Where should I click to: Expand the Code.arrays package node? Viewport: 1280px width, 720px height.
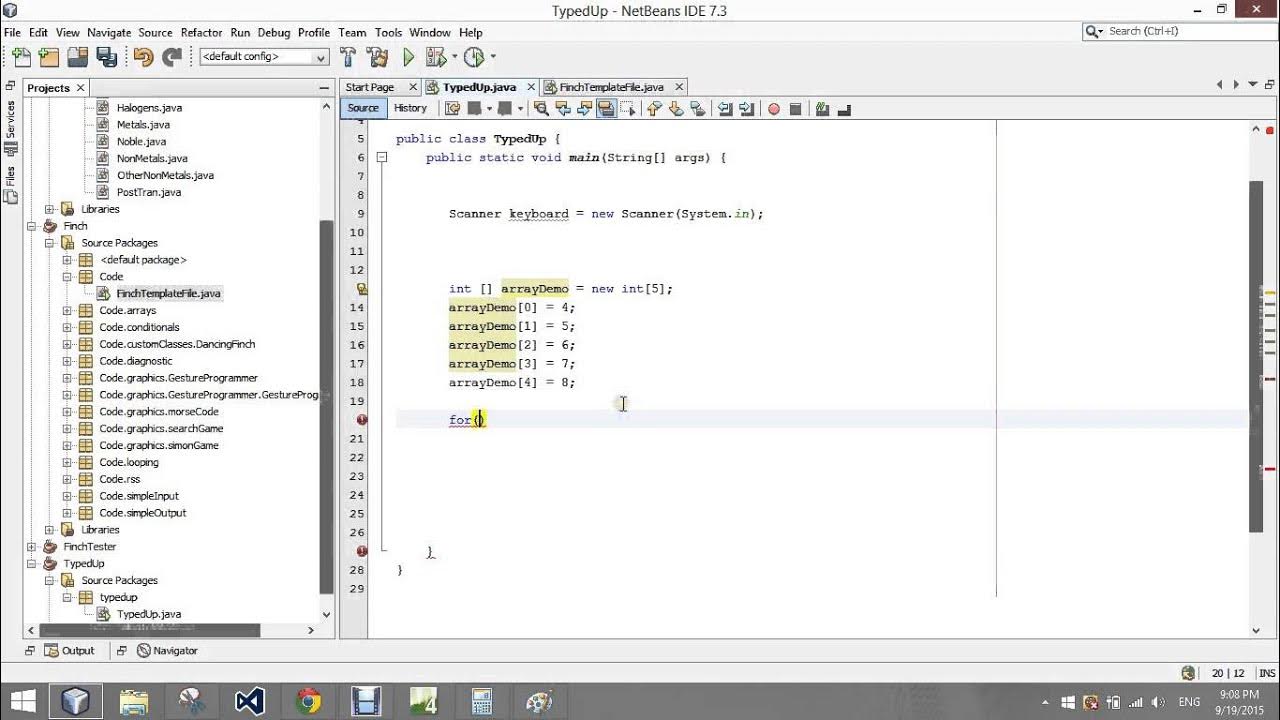tap(67, 310)
